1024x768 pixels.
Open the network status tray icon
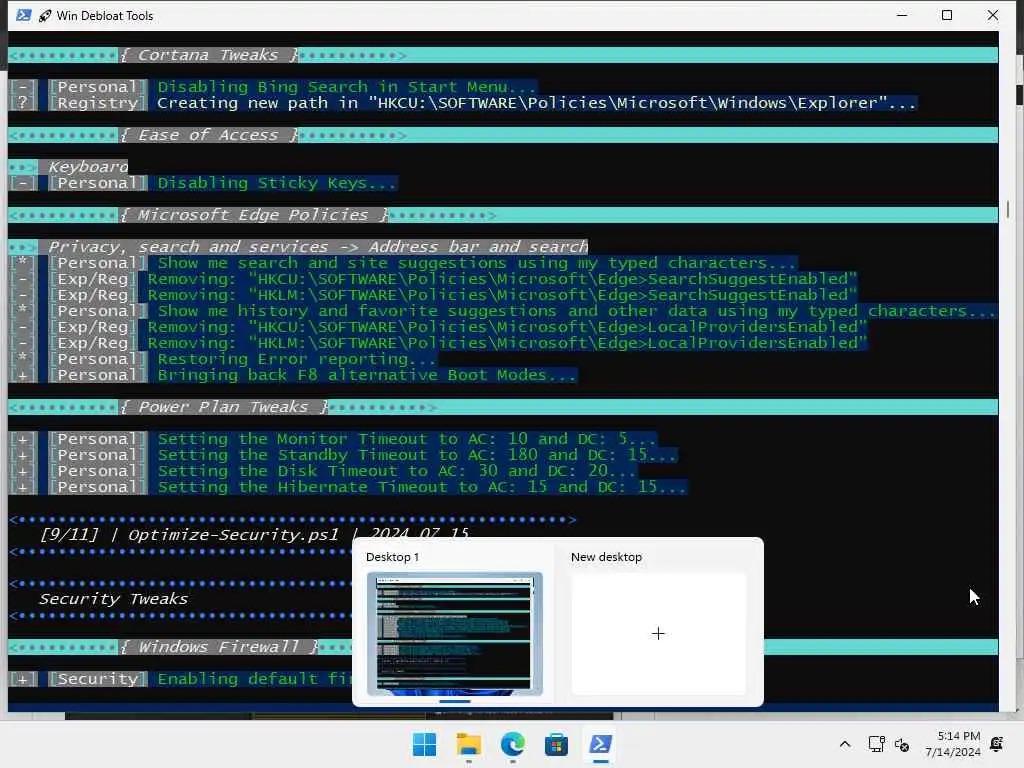[x=876, y=744]
